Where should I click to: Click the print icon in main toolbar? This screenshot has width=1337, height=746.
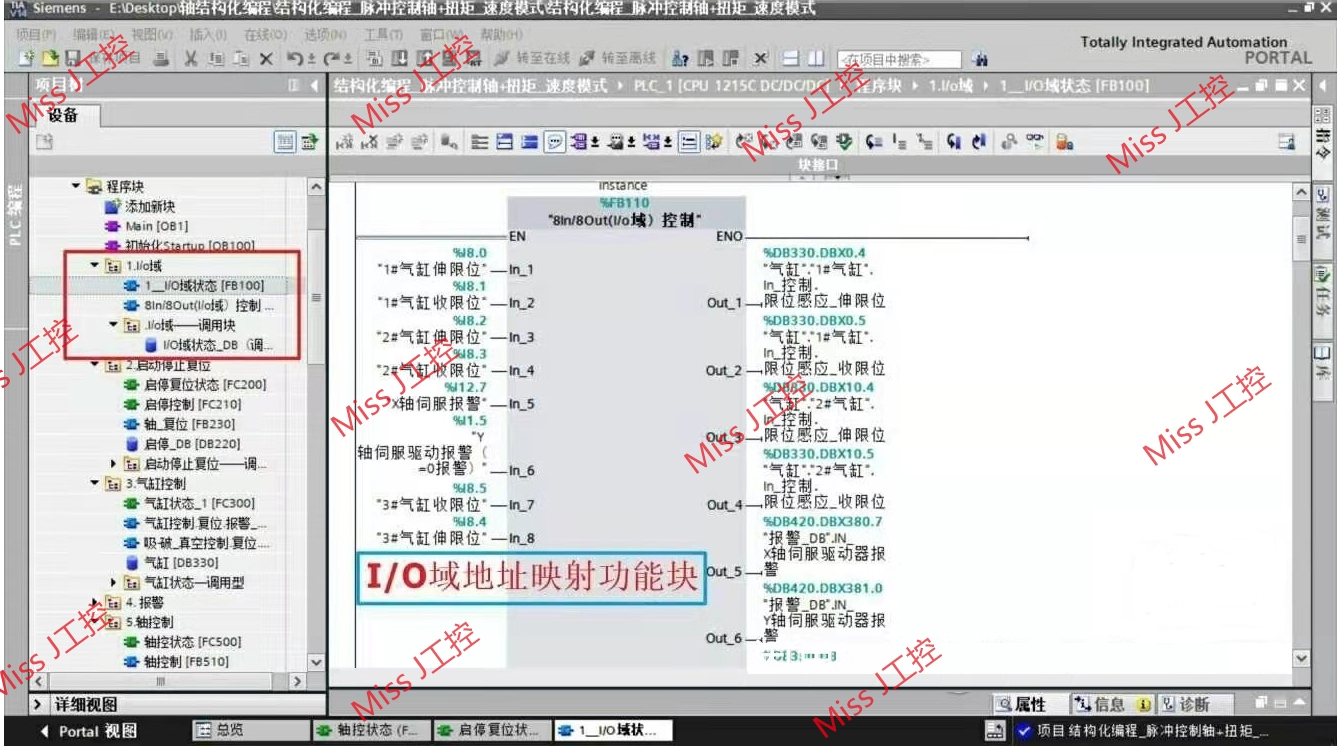click(x=160, y=59)
